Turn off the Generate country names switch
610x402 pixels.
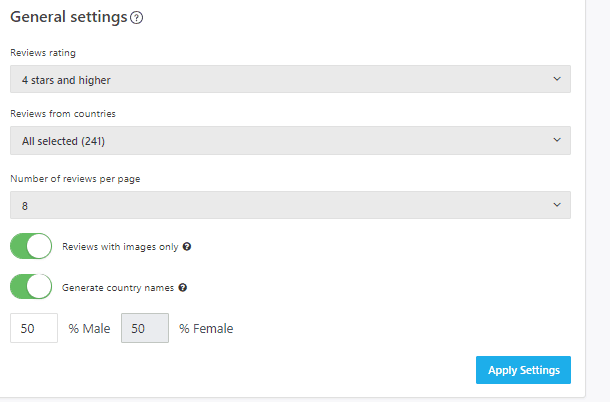[31, 286]
